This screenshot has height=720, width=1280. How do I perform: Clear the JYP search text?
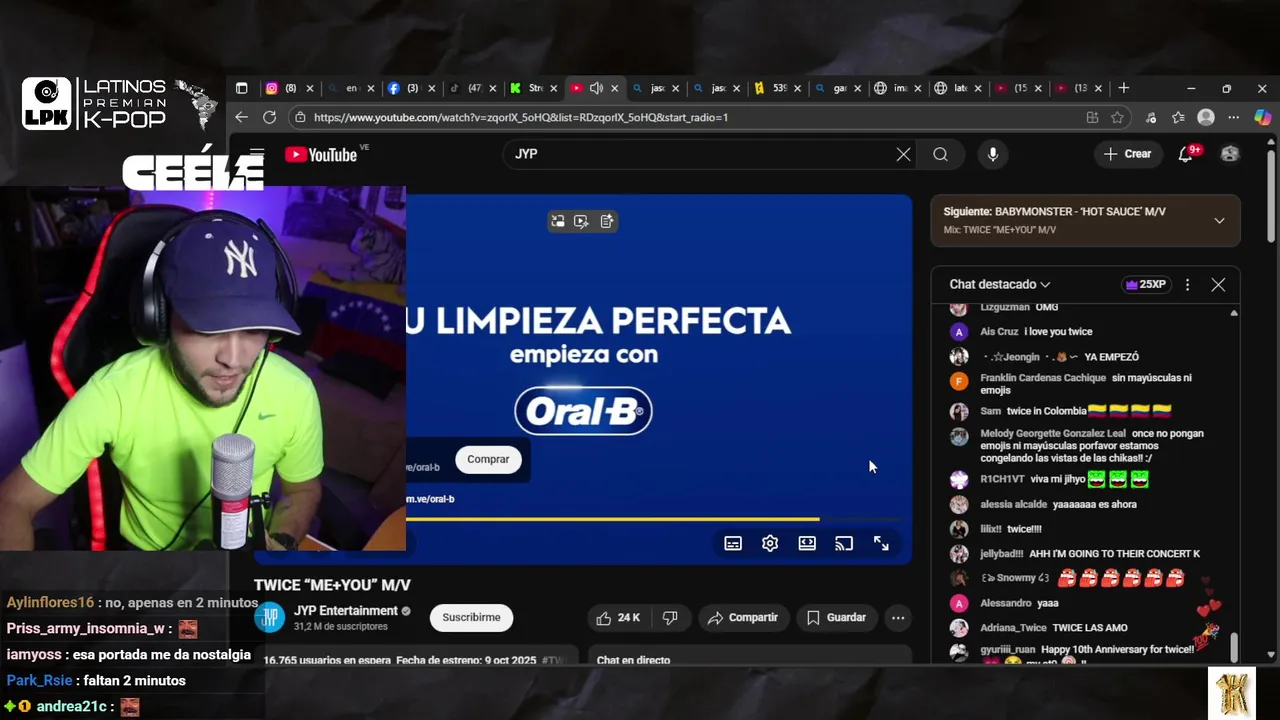(x=903, y=154)
